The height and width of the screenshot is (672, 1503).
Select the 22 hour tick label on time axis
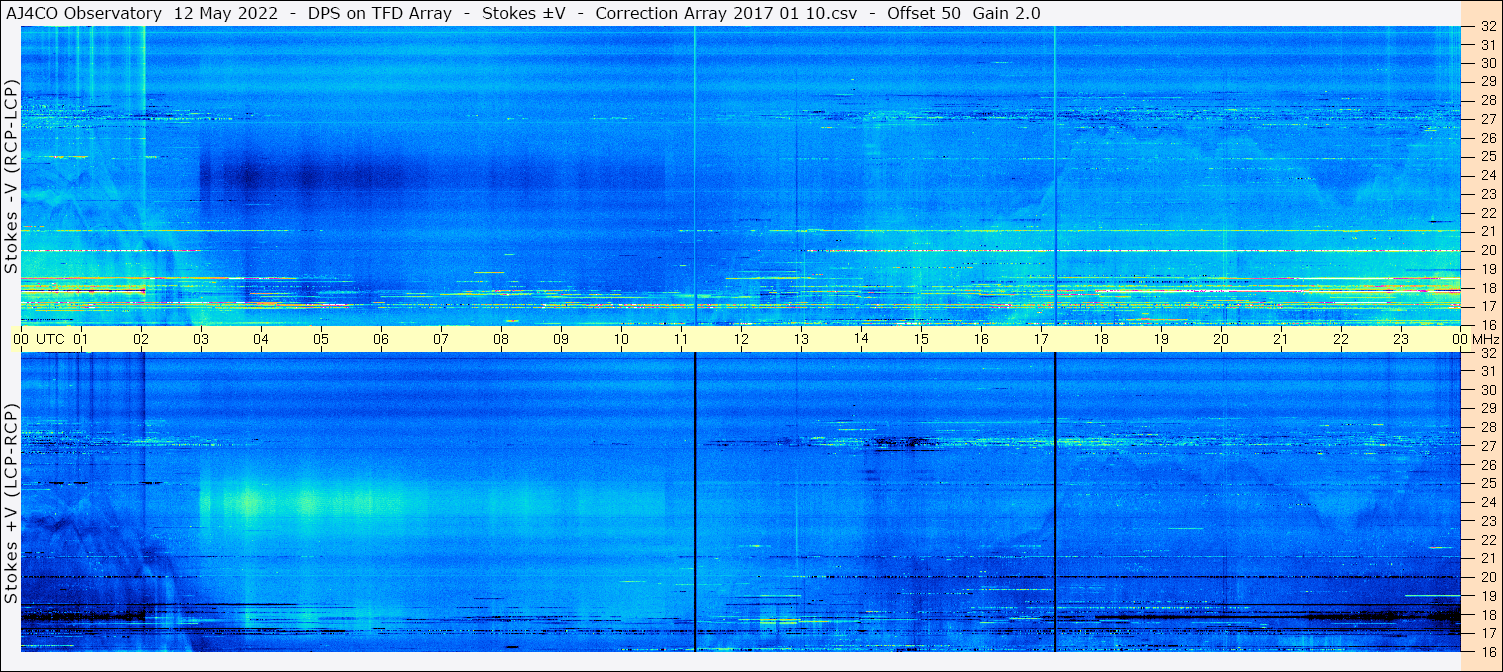[1341, 339]
